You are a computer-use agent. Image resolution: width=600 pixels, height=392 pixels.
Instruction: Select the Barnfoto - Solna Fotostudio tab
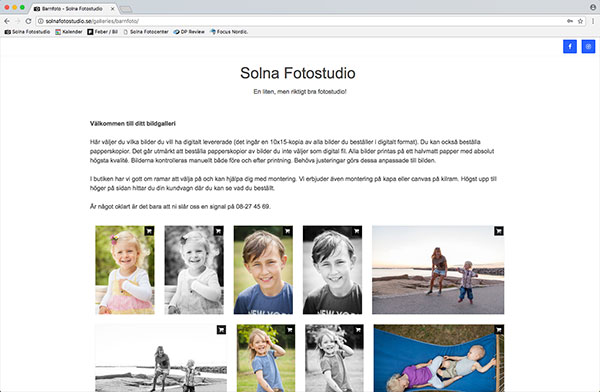click(73, 8)
